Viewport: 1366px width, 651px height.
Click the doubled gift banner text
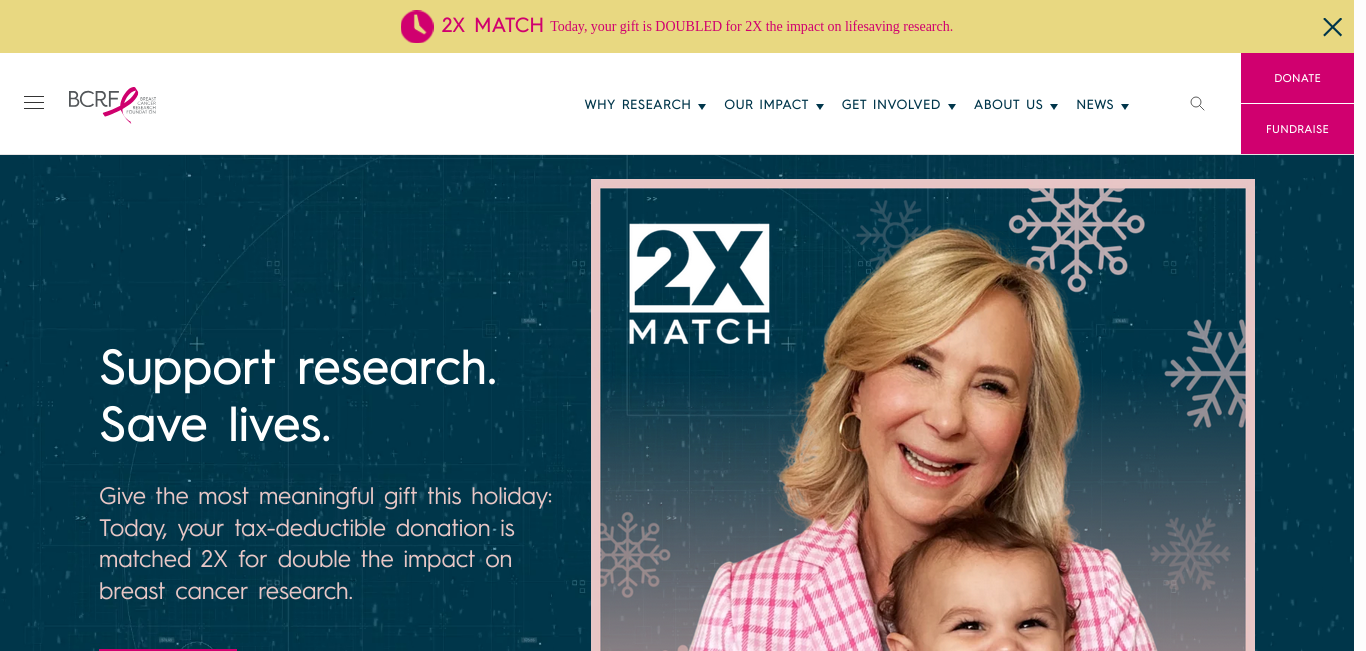click(x=751, y=27)
